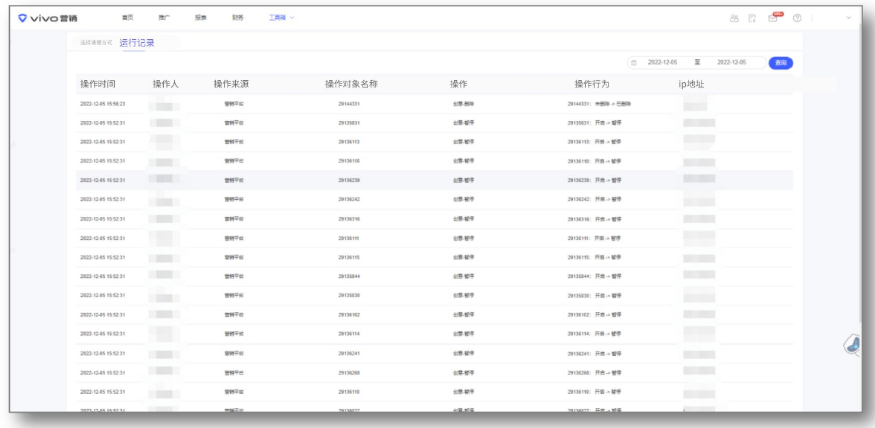Select the tab left of 运行记录
This screenshot has height=428, width=875.
(96, 43)
